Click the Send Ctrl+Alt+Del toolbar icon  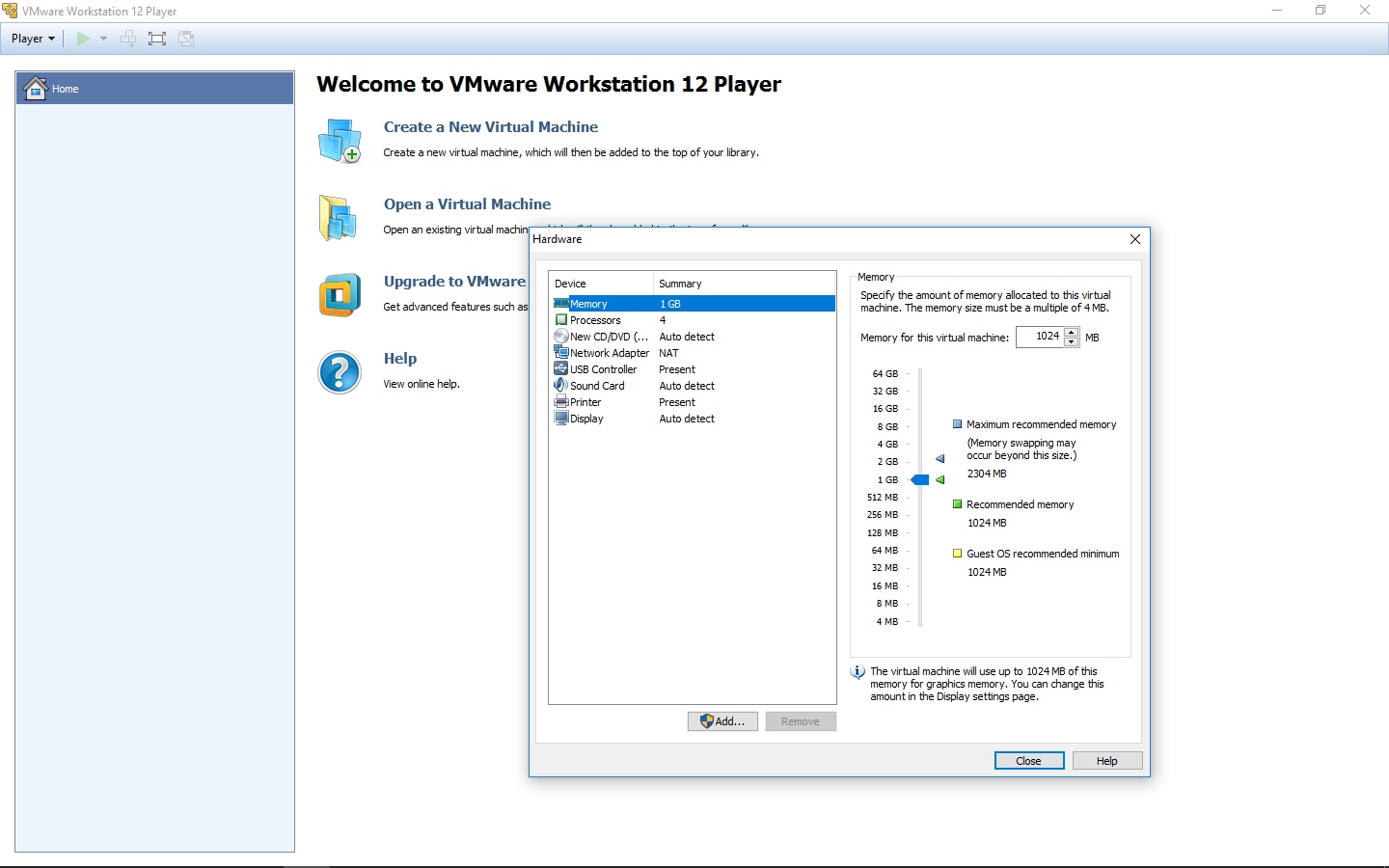(128, 39)
